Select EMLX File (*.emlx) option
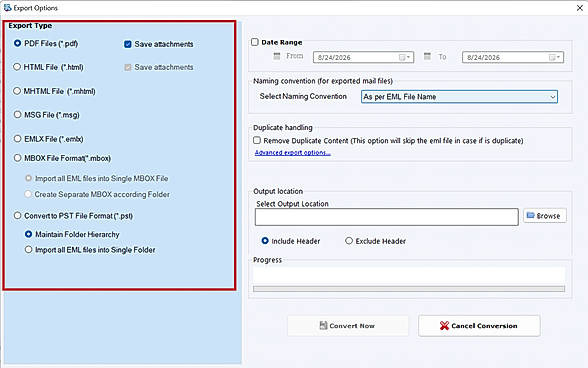 [17, 138]
